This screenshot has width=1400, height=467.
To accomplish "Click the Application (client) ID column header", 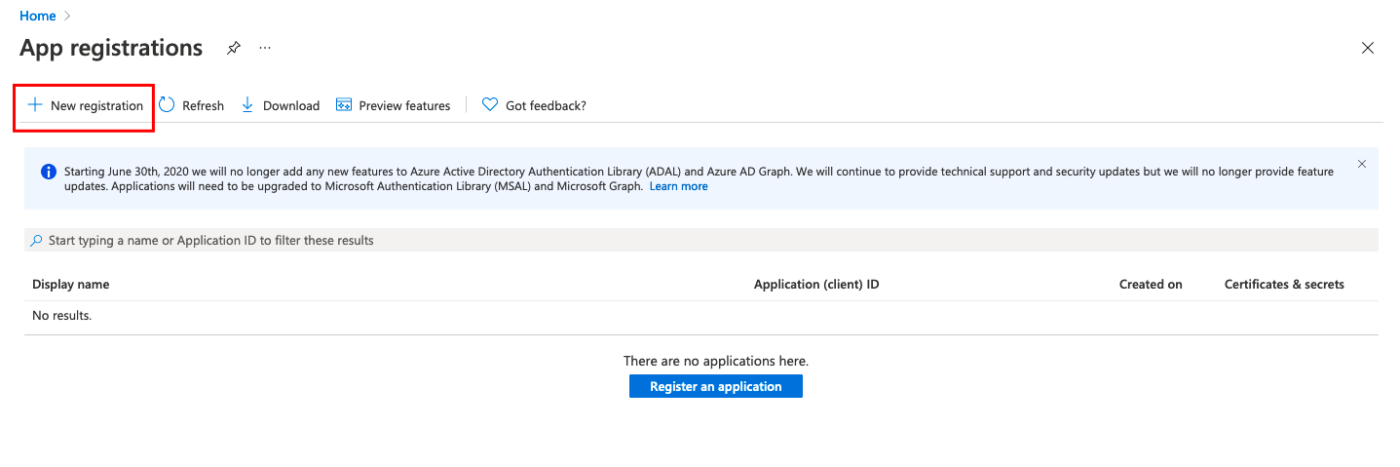I will 816,284.
